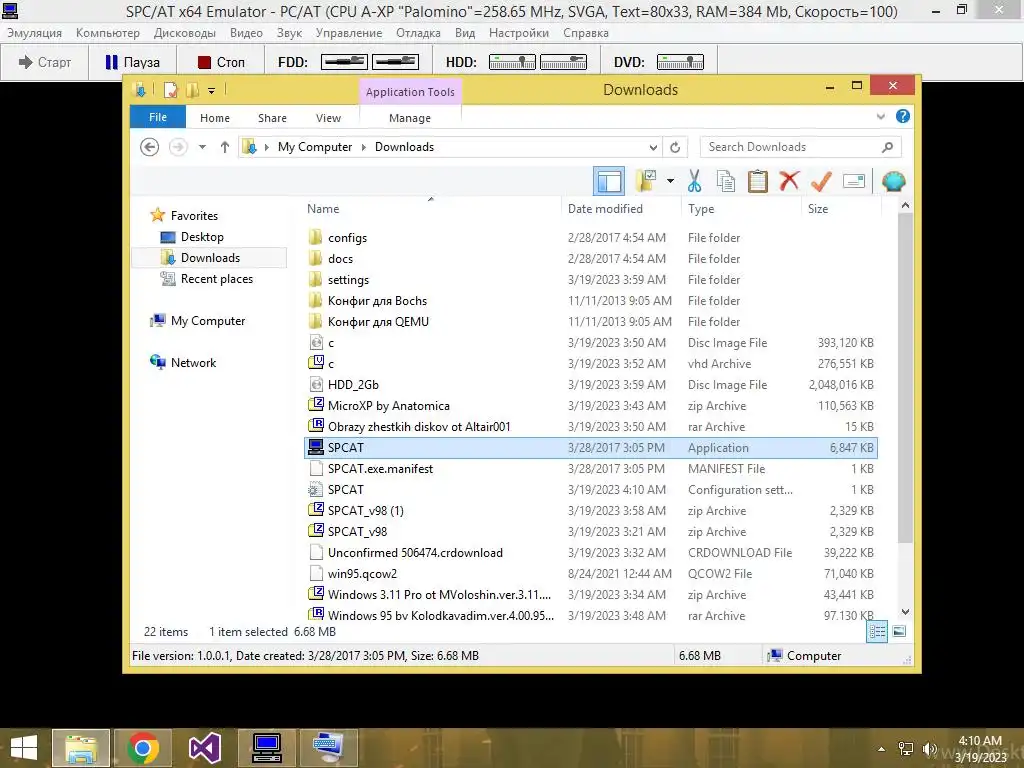
Task: Open the Отладка menu
Action: [418, 33]
